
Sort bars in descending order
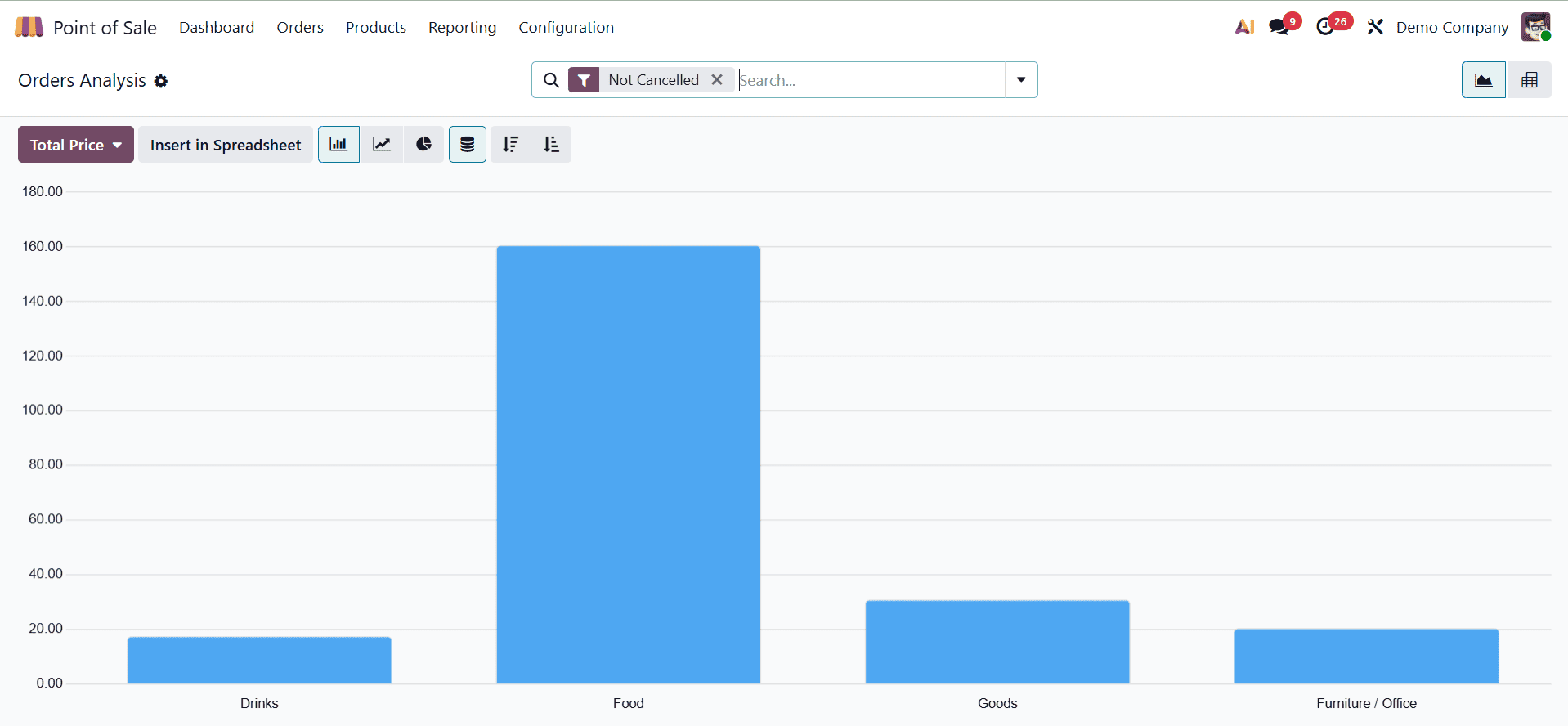[511, 145]
